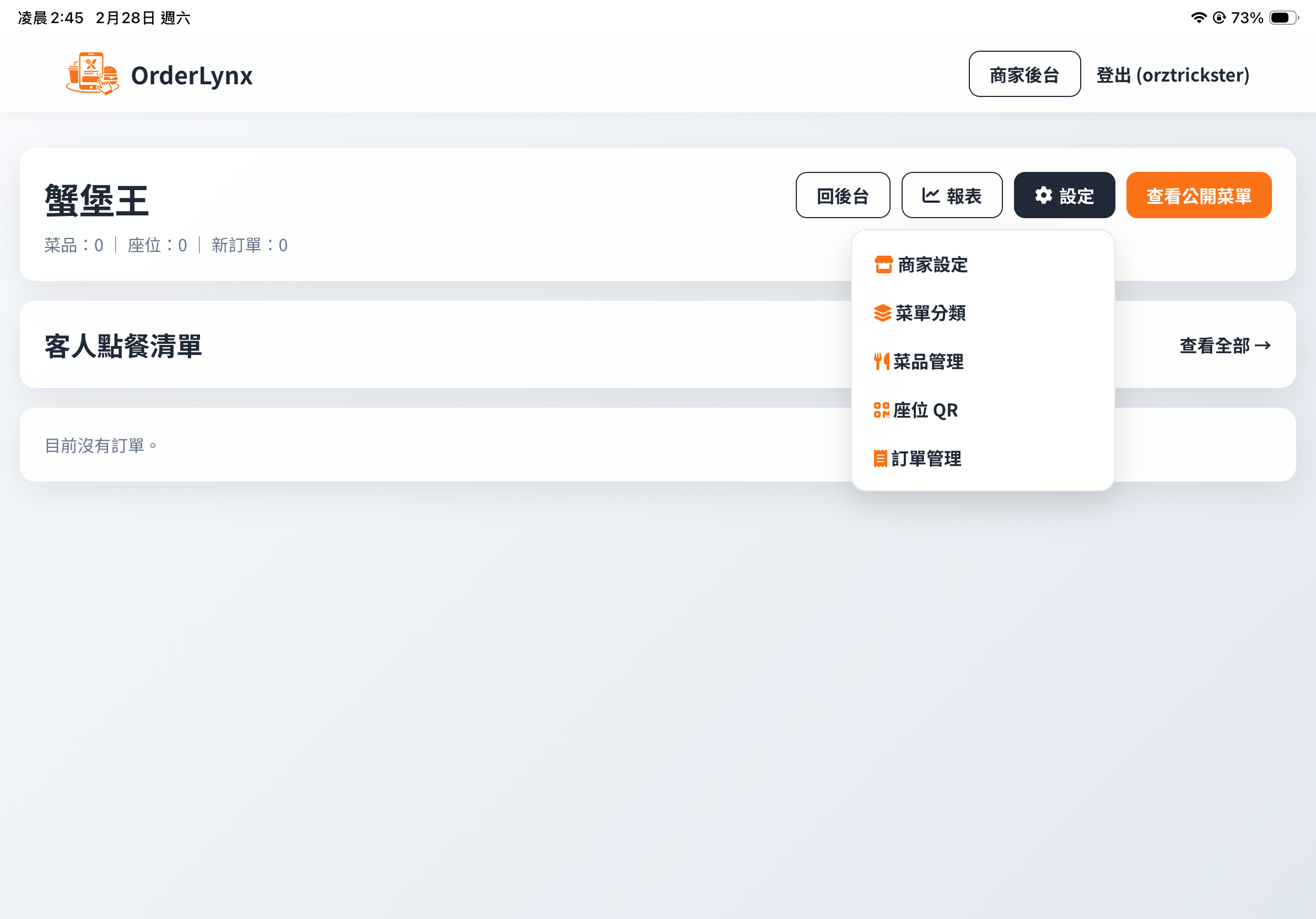Open the 座位 QR menu item

925,410
